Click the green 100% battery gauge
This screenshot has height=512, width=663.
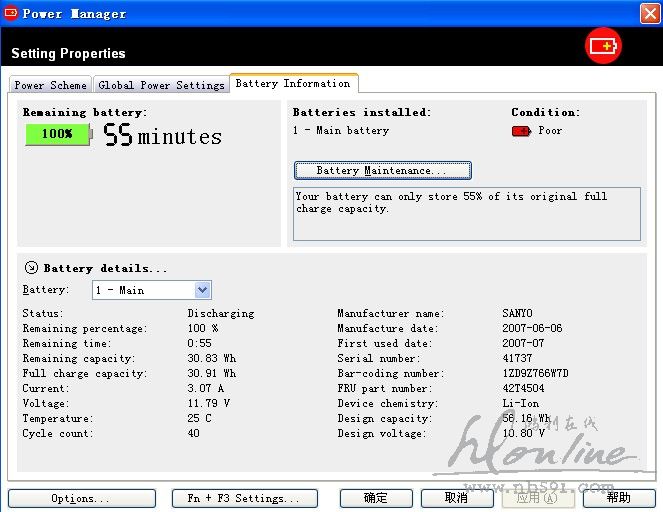(x=57, y=134)
